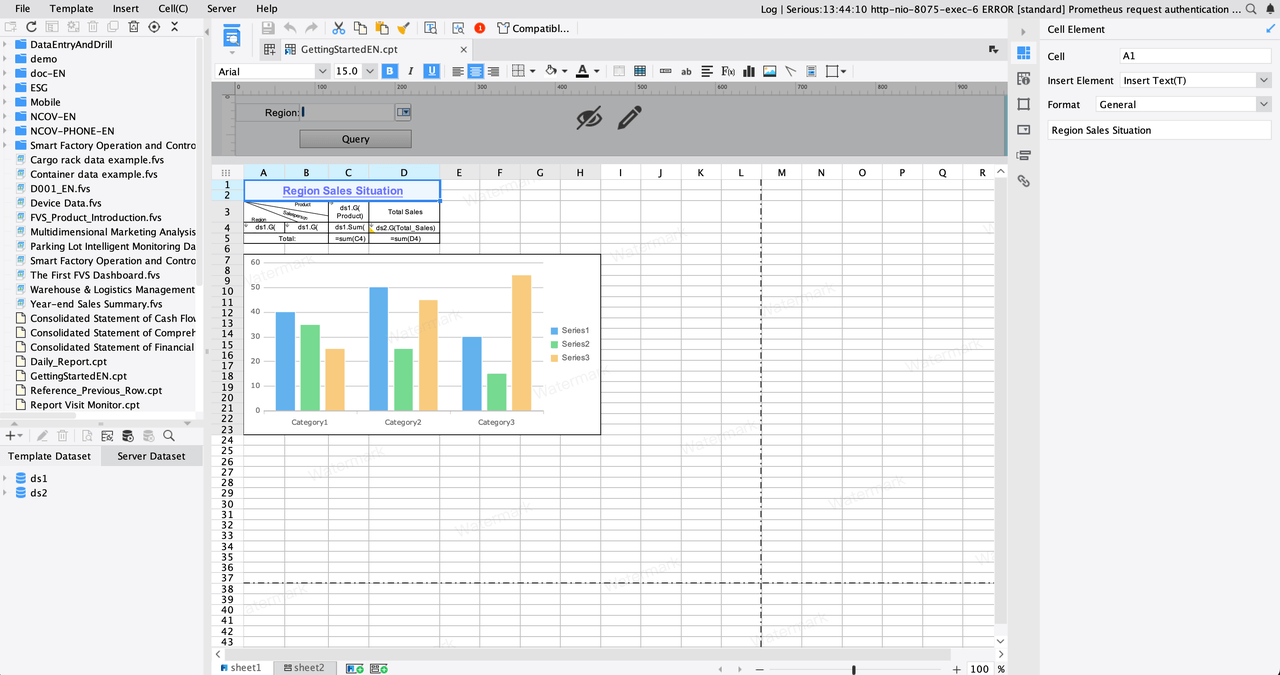Image resolution: width=1280 pixels, height=675 pixels.
Task: Open the font color picker
Action: [x=597, y=71]
